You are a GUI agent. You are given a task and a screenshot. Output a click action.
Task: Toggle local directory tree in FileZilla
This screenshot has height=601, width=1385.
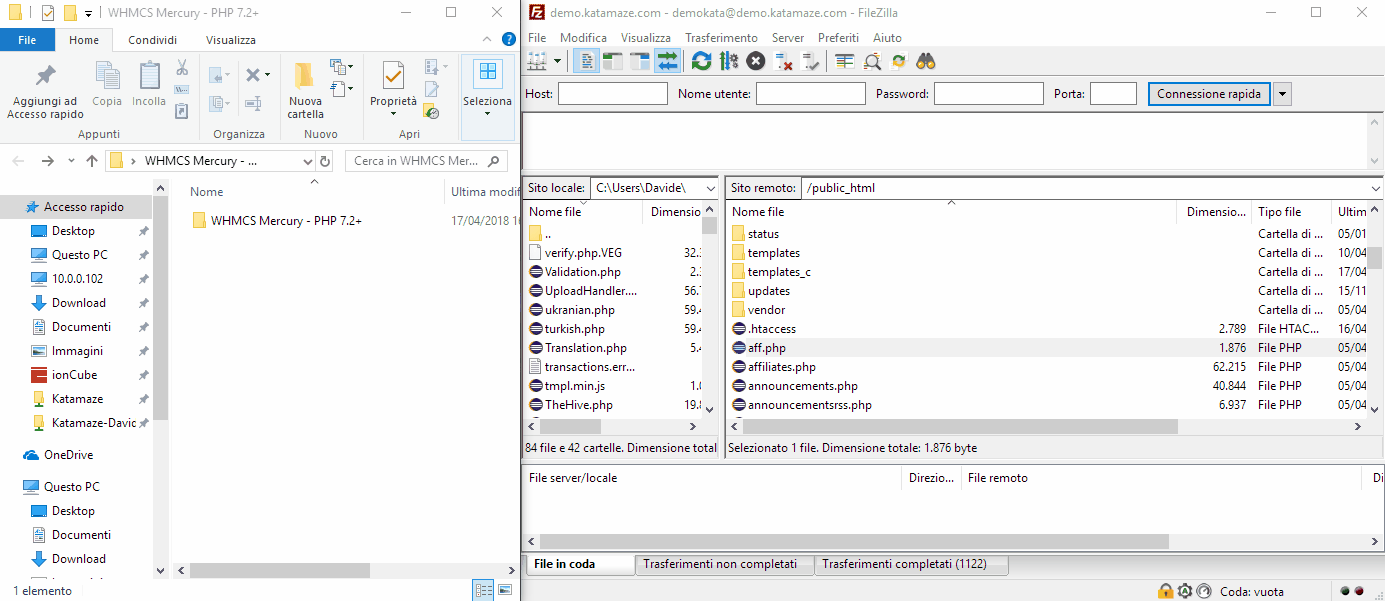613,61
